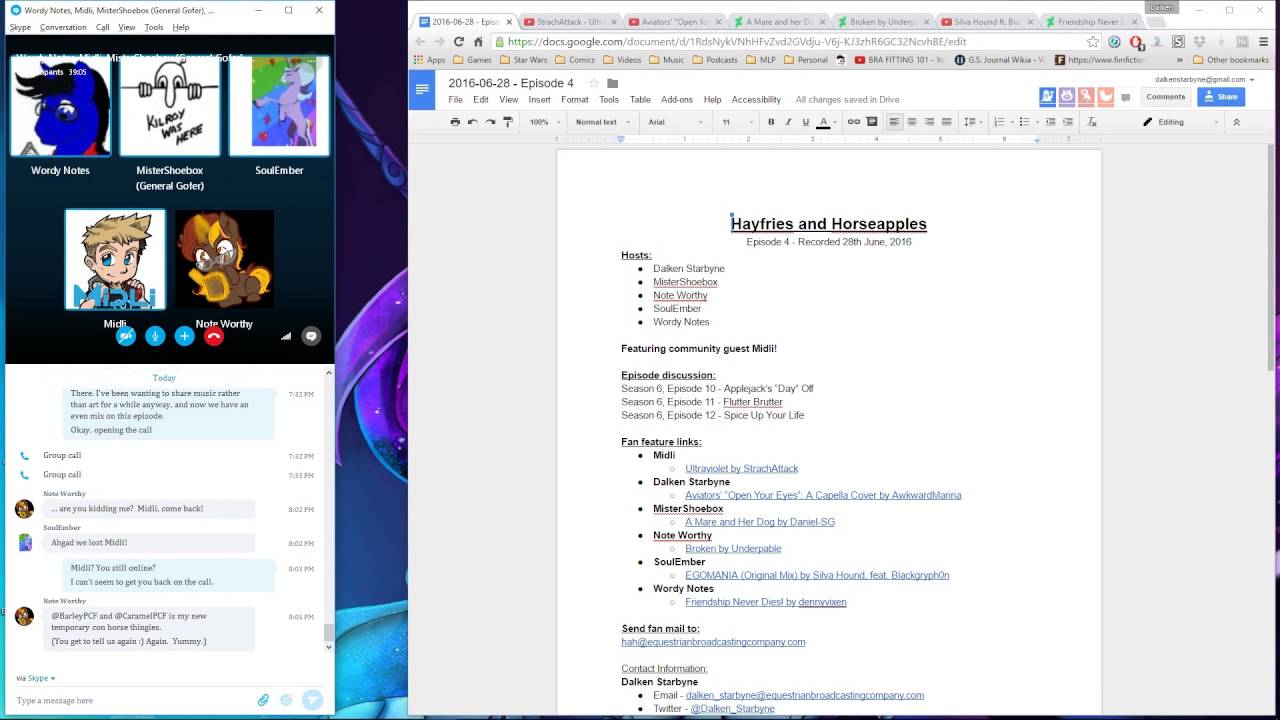The width and height of the screenshot is (1280, 720).
Task: Star the document 2016-06-28 - Episode 4
Action: (x=593, y=83)
